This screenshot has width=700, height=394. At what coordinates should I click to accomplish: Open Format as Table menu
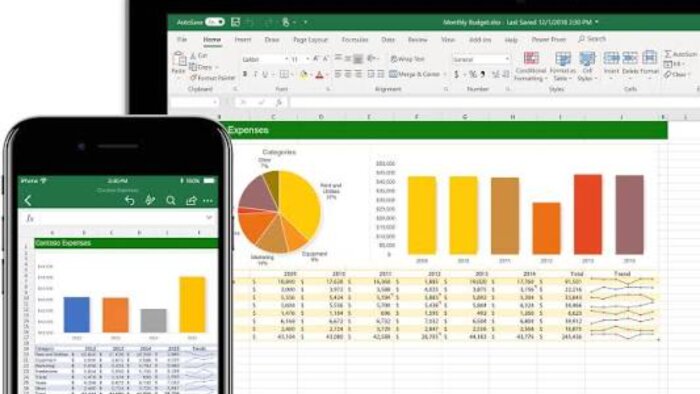(562, 66)
